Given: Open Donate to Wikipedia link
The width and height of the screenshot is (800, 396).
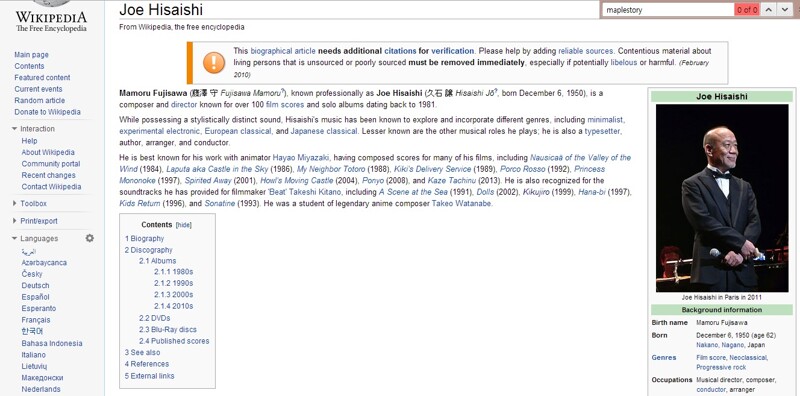Looking at the screenshot, I should (47, 112).
